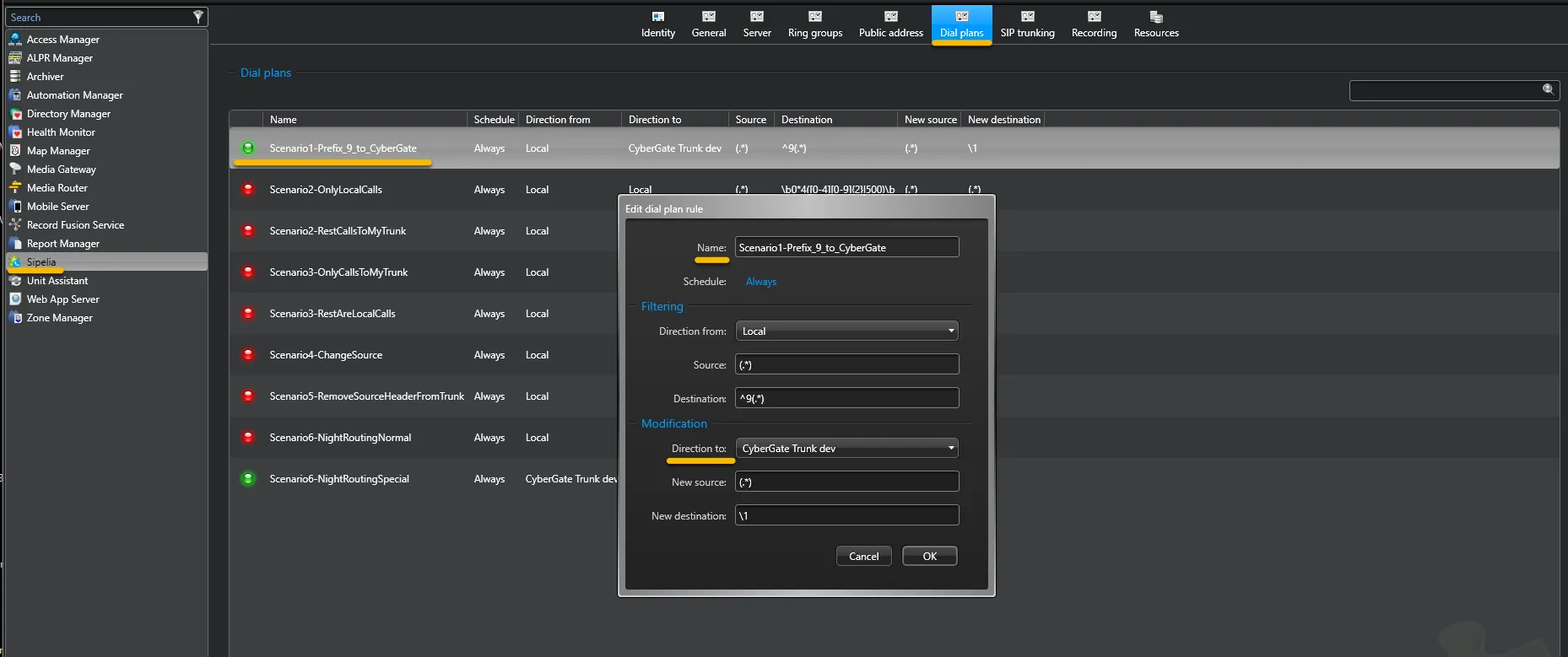Open the Direction to dropdown
The image size is (1568, 657).
(x=847, y=448)
